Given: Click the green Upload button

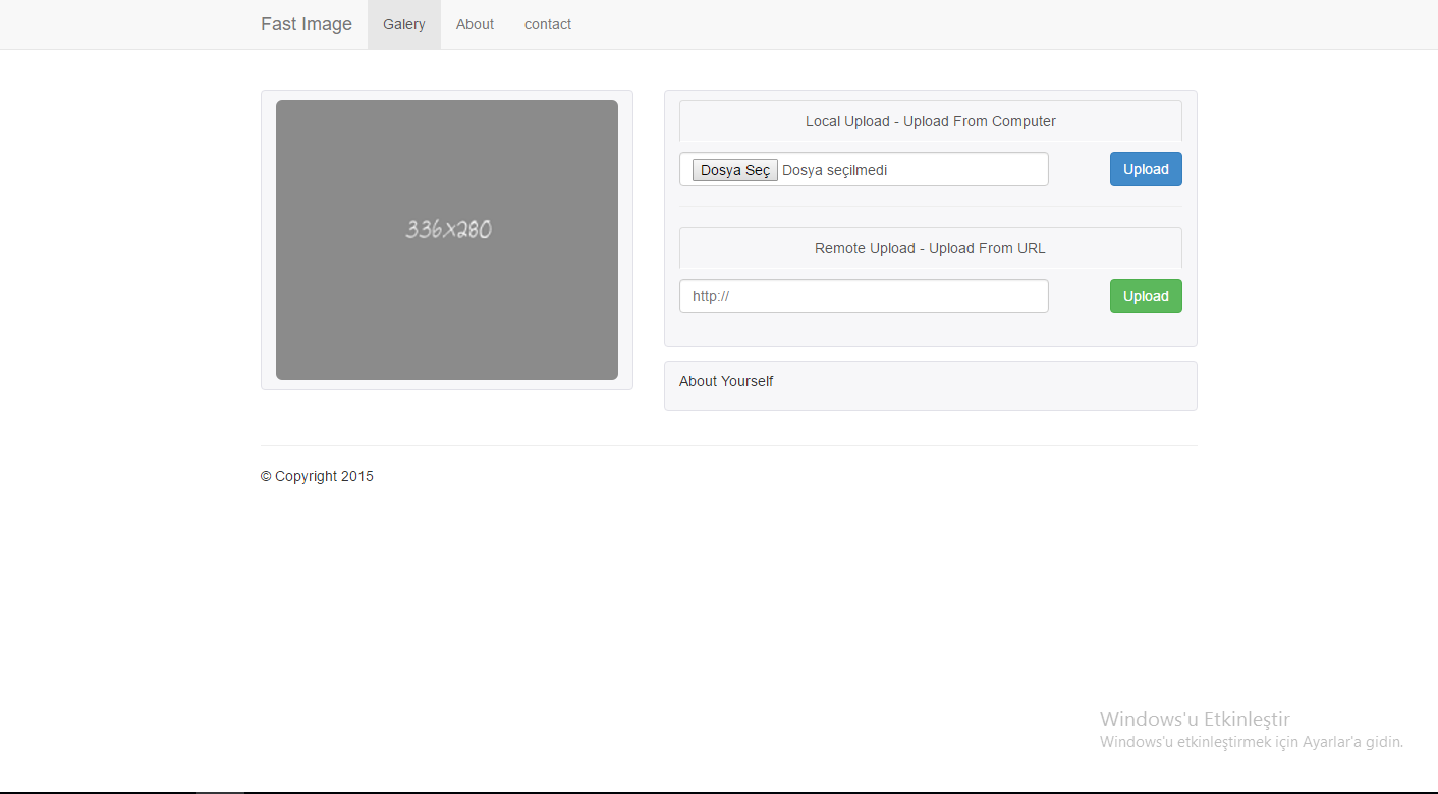Looking at the screenshot, I should [1146, 296].
